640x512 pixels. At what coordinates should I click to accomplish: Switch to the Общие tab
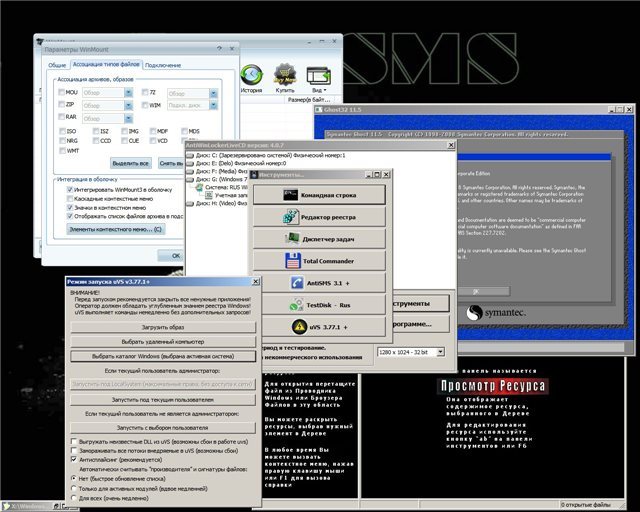pos(57,65)
